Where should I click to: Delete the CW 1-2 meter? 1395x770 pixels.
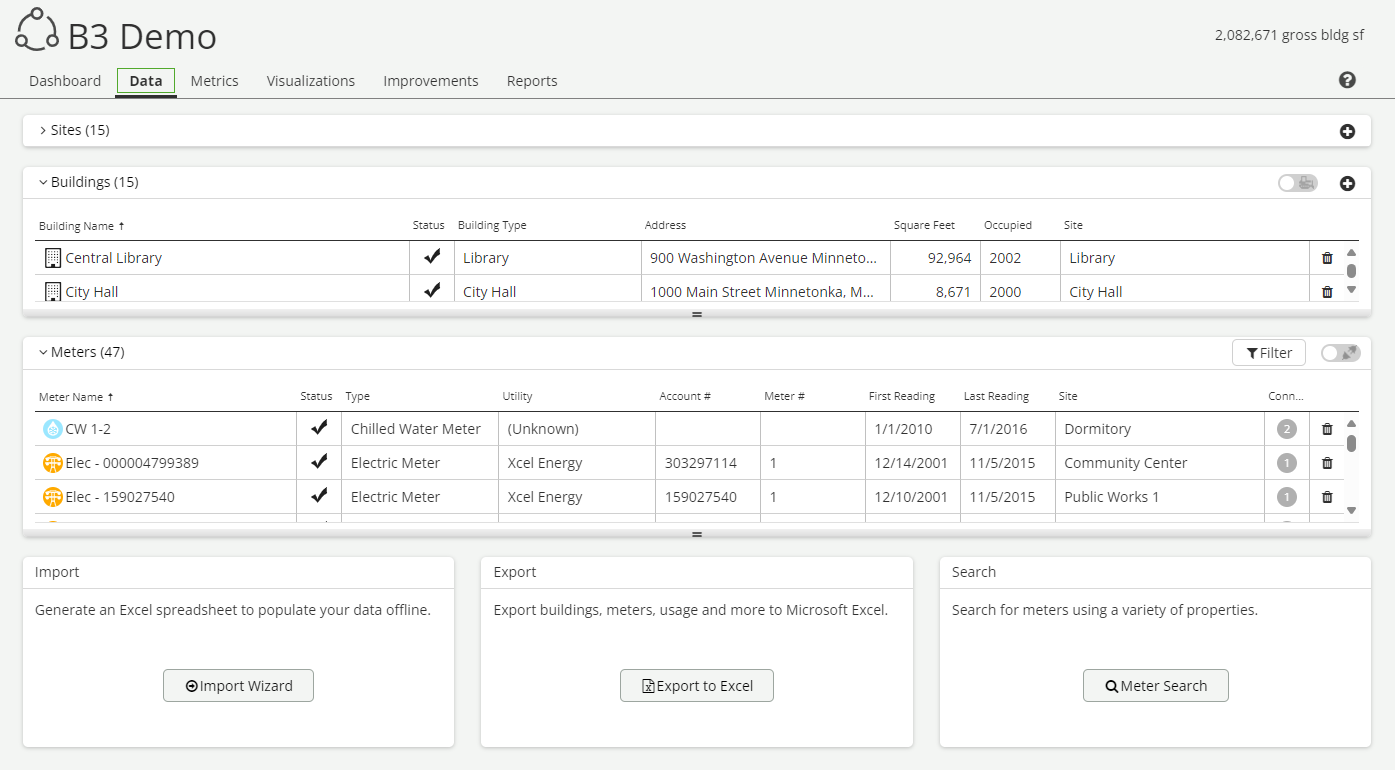click(1327, 429)
